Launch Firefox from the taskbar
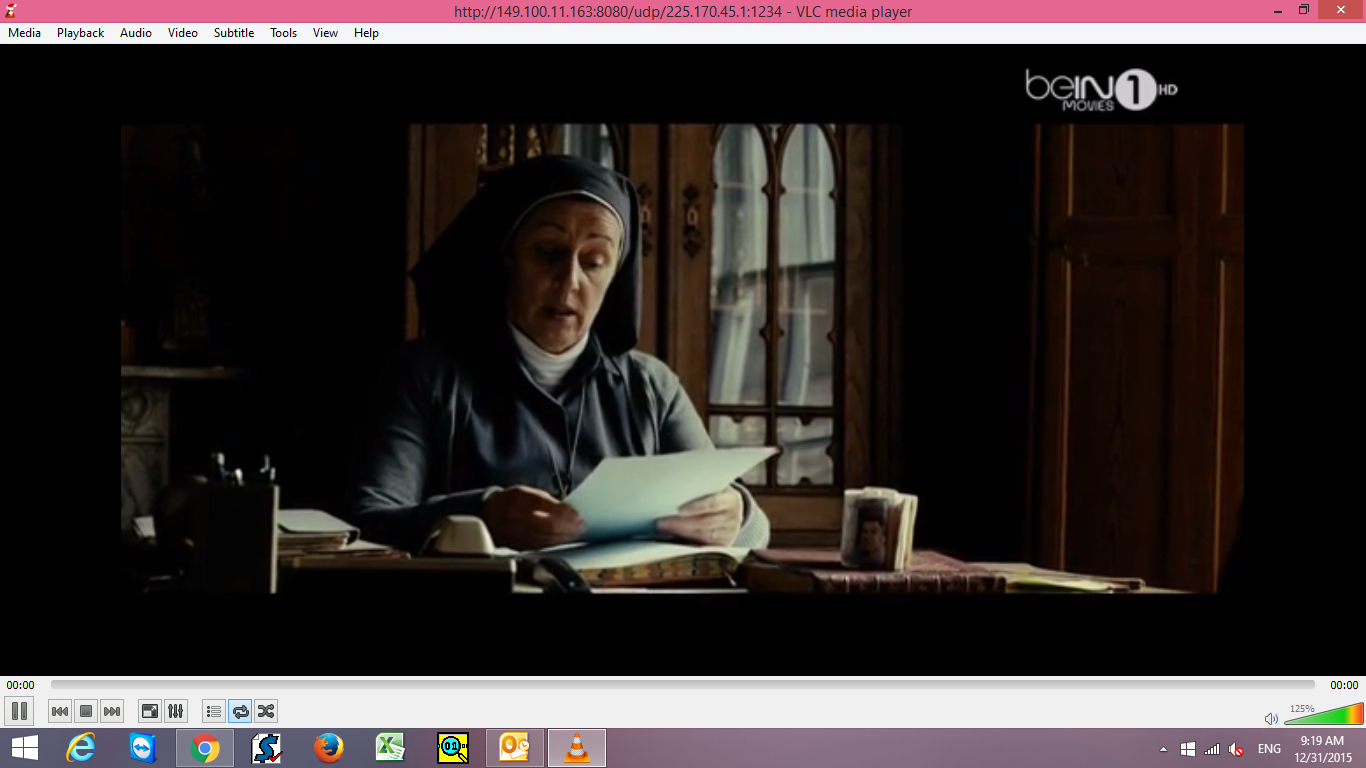The image size is (1366, 768). click(x=328, y=748)
